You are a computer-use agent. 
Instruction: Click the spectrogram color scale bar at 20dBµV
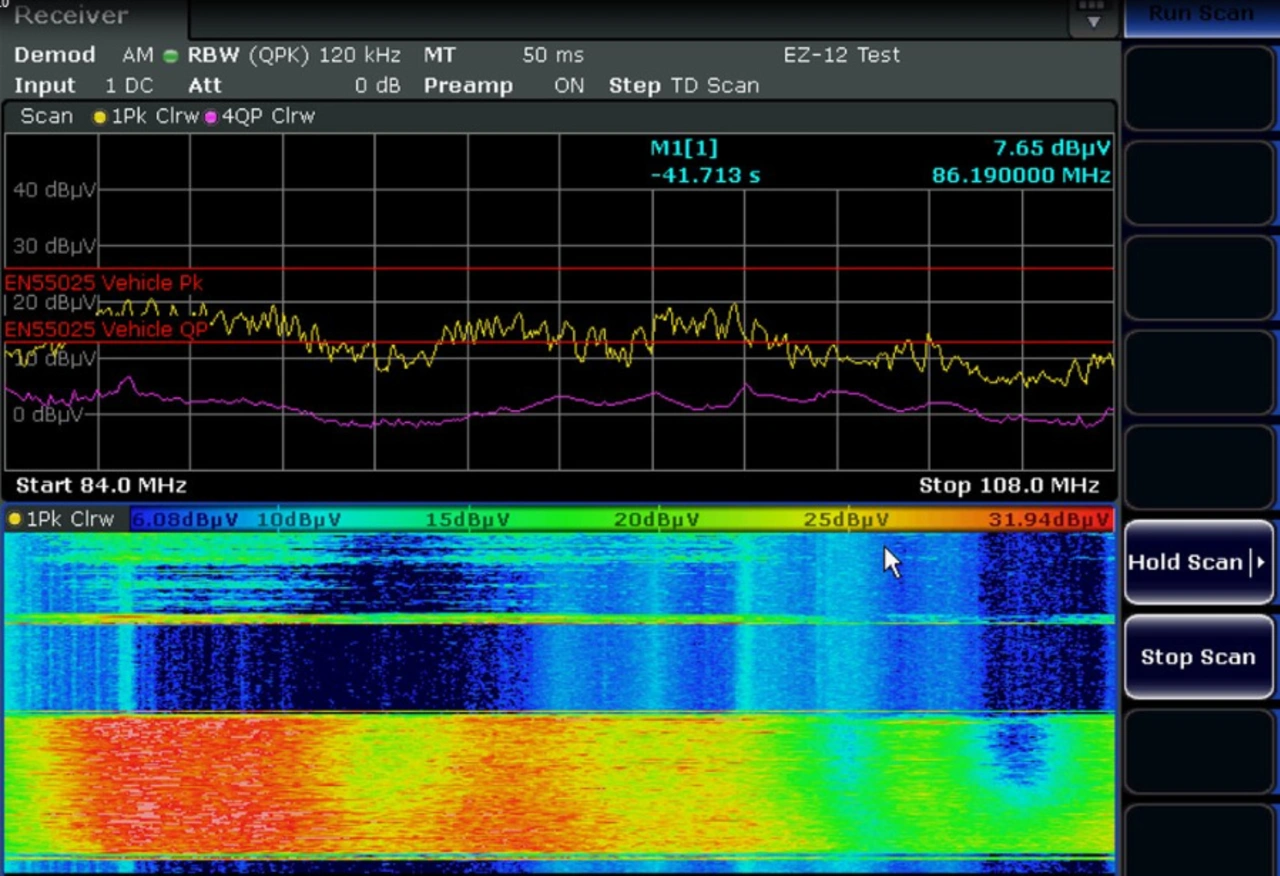656,520
